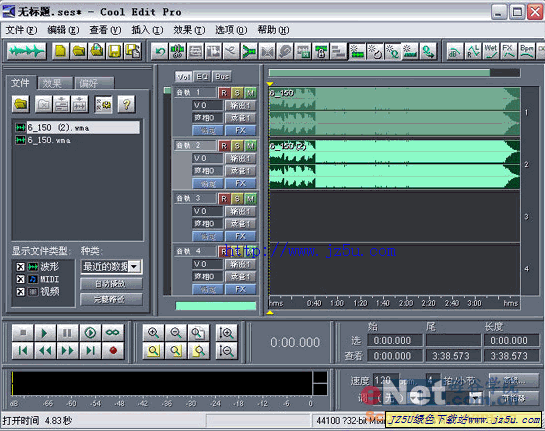Open file icon in the file panel

tap(21, 104)
